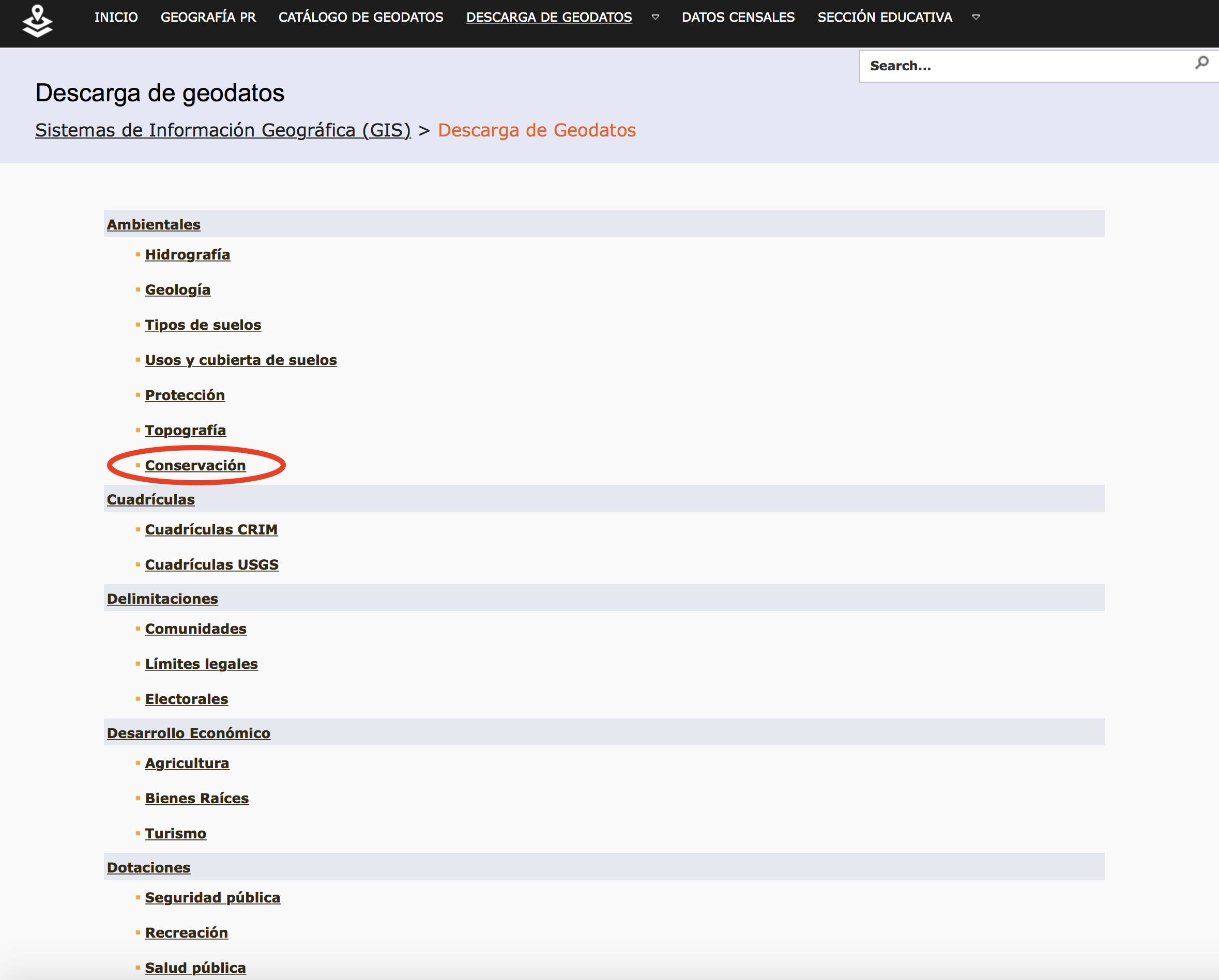Click Desarrollo Económico heading
Screen dimensions: 1219x980
coord(188,733)
